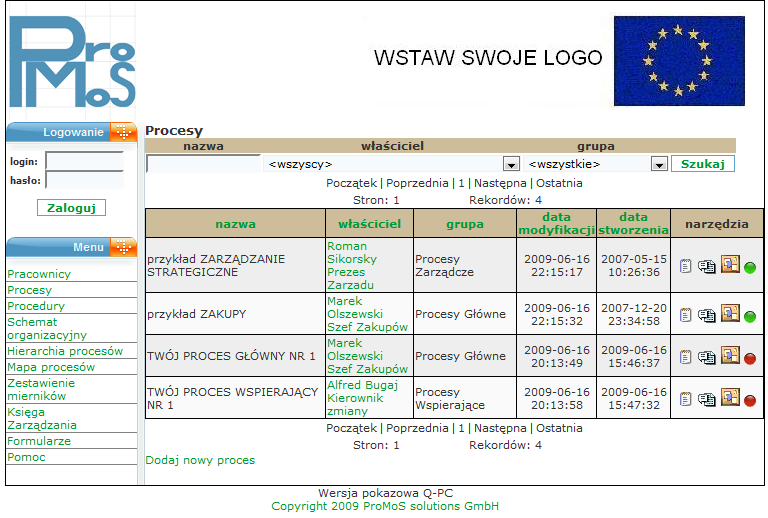The width and height of the screenshot is (768, 518).
Task: Click Alfred Bugaj Kierownik zmiany link
Action: 362,398
